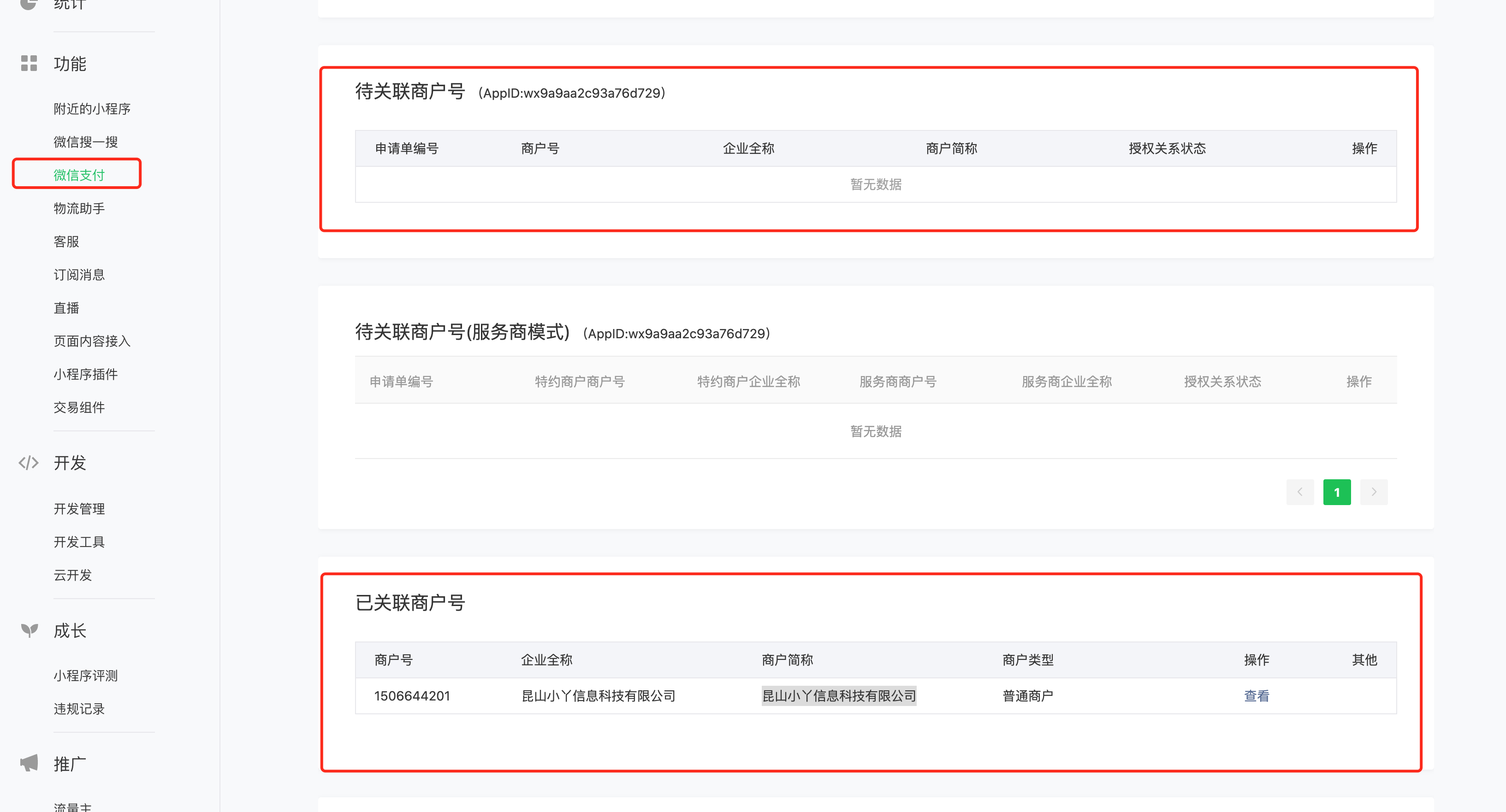Click AppID text beside 待关联商户号 title
Screen dimensions: 1506x812
pos(572,93)
